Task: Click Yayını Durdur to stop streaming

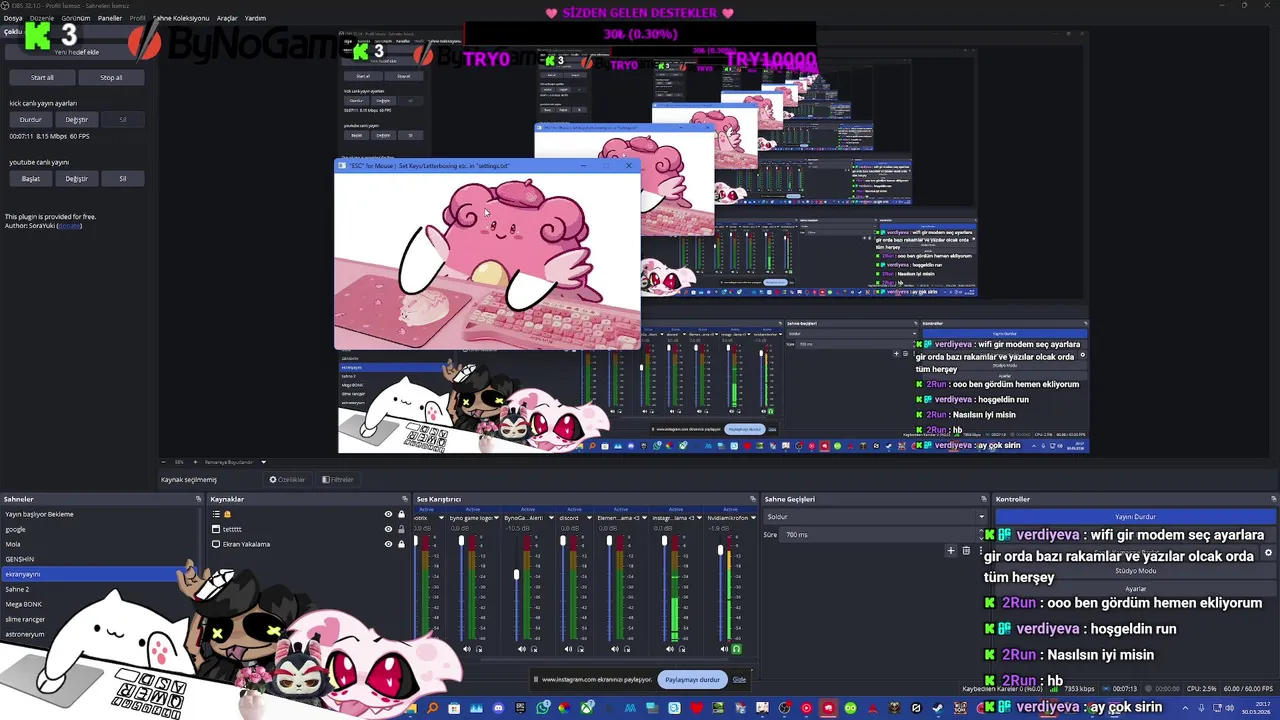Action: click(1136, 516)
